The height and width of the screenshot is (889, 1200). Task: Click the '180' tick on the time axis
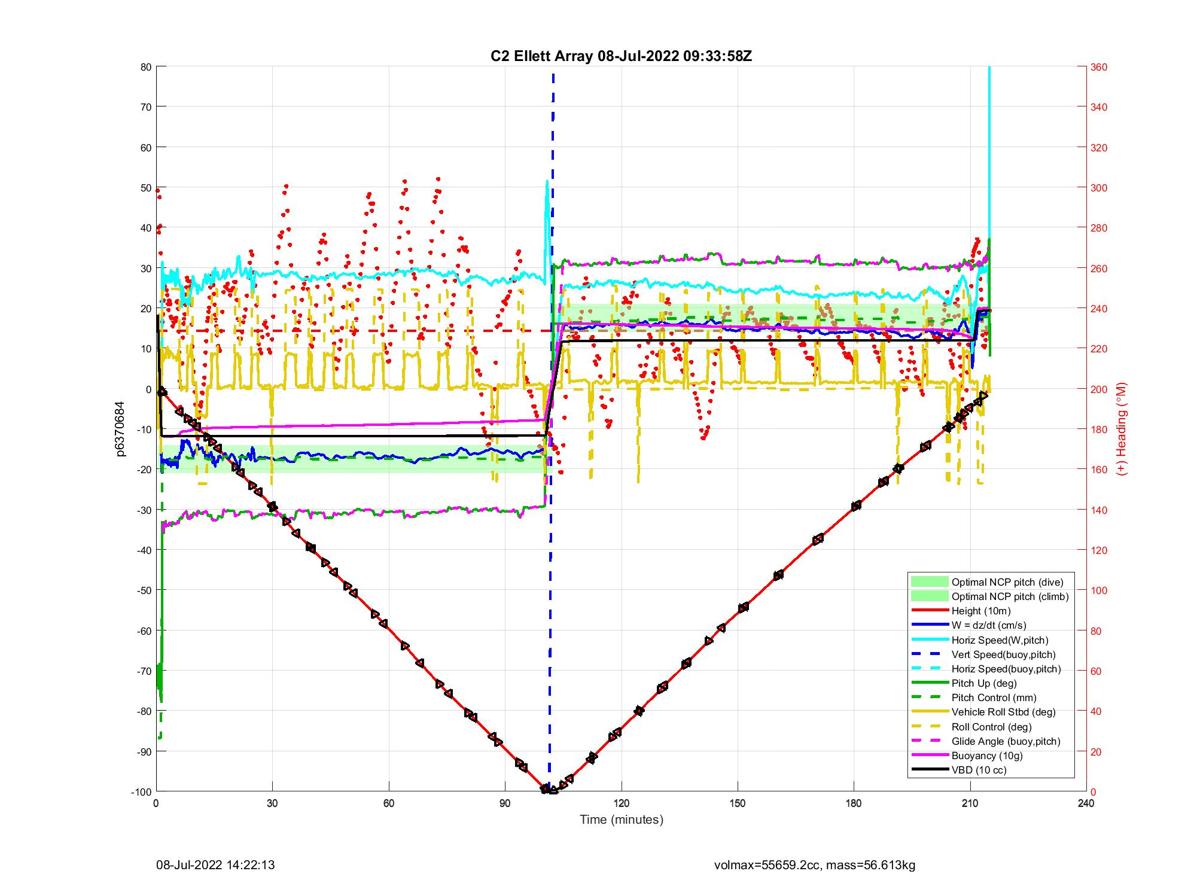(853, 802)
